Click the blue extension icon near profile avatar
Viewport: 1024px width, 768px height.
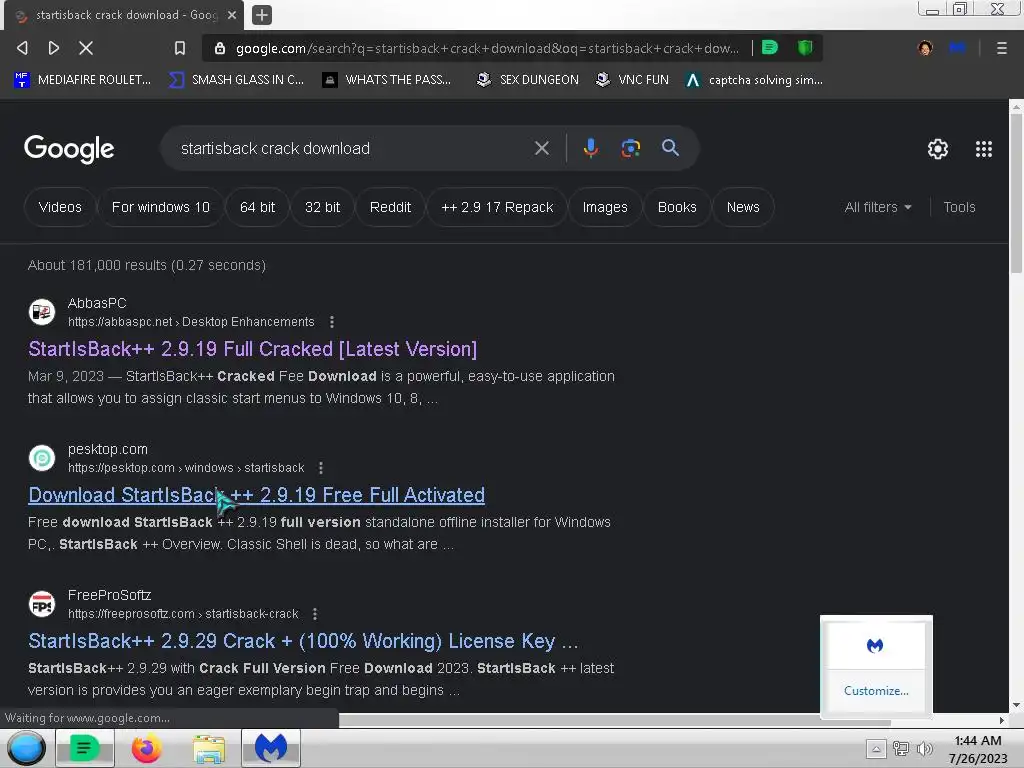[x=957, y=48]
